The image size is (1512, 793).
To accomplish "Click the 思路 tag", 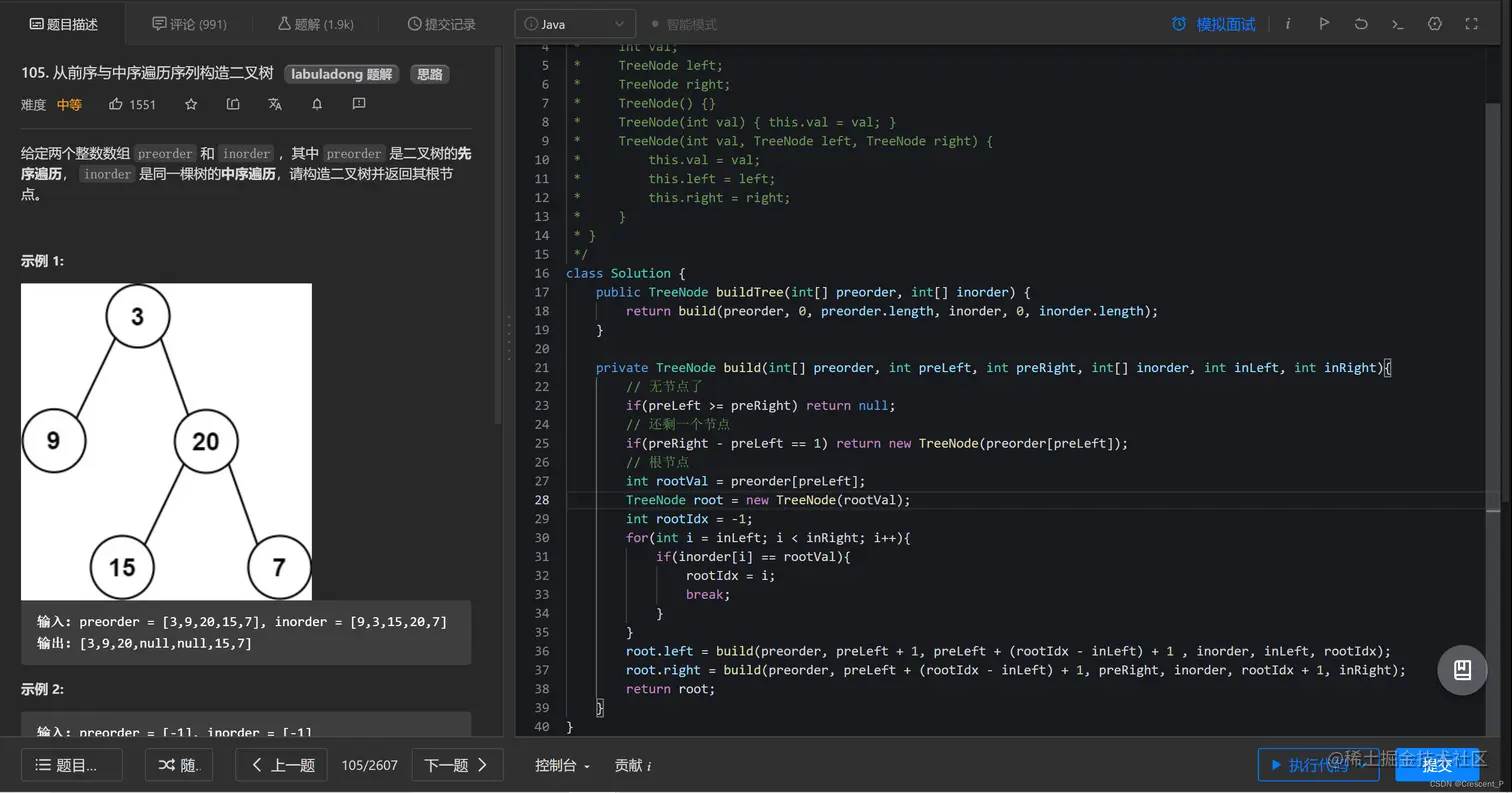I will point(430,74).
